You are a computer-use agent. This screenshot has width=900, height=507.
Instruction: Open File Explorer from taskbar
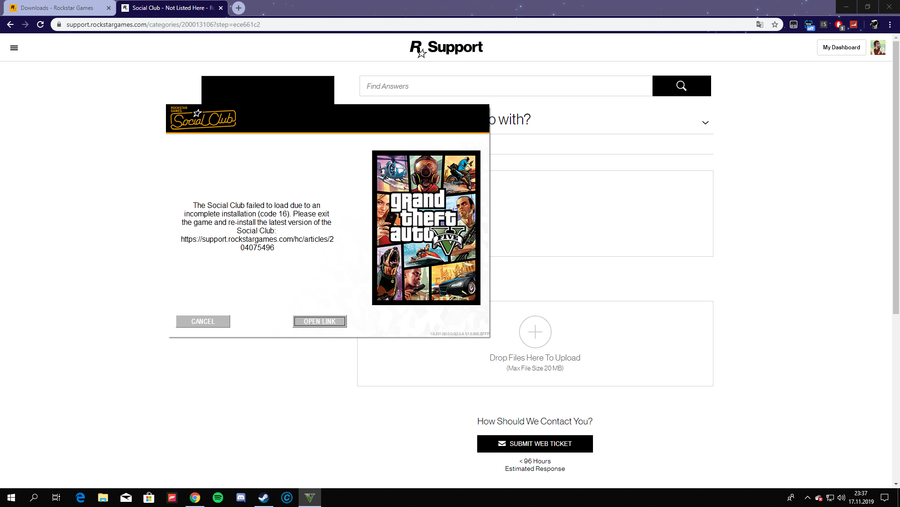point(103,498)
